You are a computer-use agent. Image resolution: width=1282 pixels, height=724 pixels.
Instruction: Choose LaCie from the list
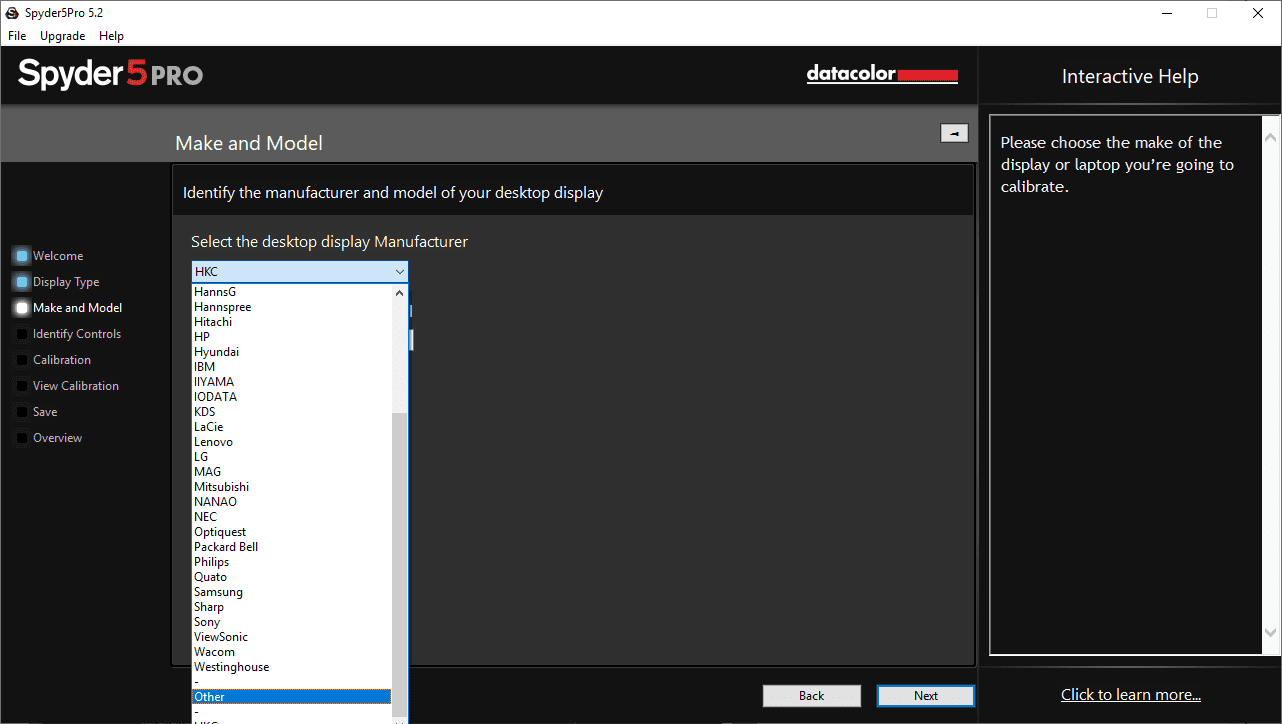[x=291, y=427]
